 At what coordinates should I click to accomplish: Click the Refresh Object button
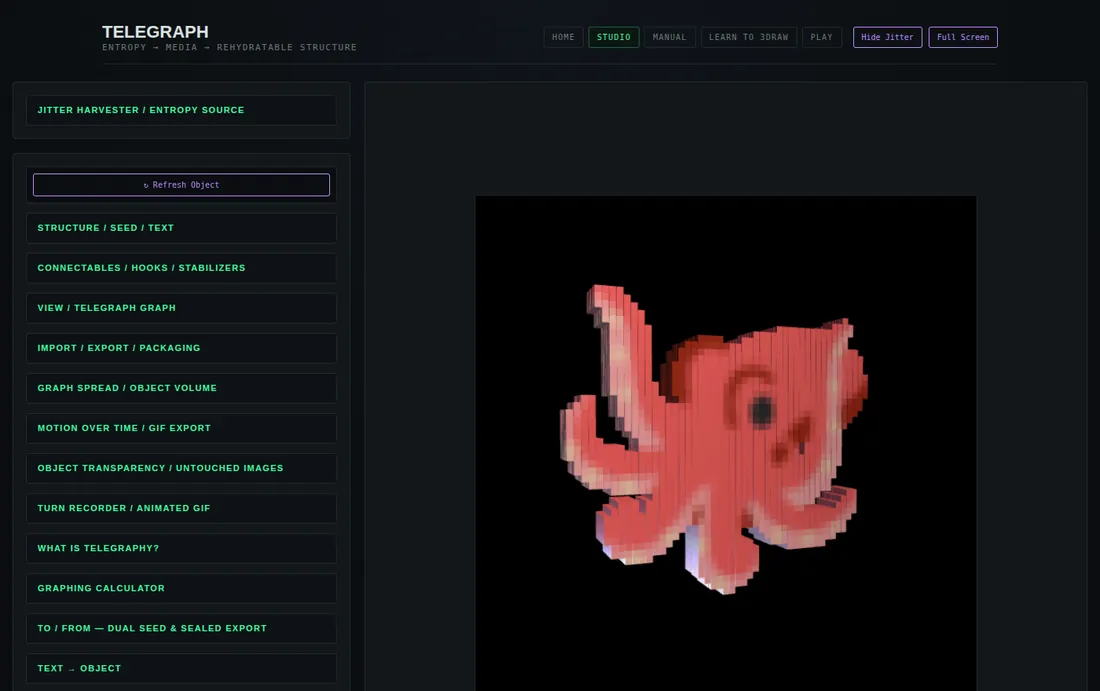tap(181, 185)
